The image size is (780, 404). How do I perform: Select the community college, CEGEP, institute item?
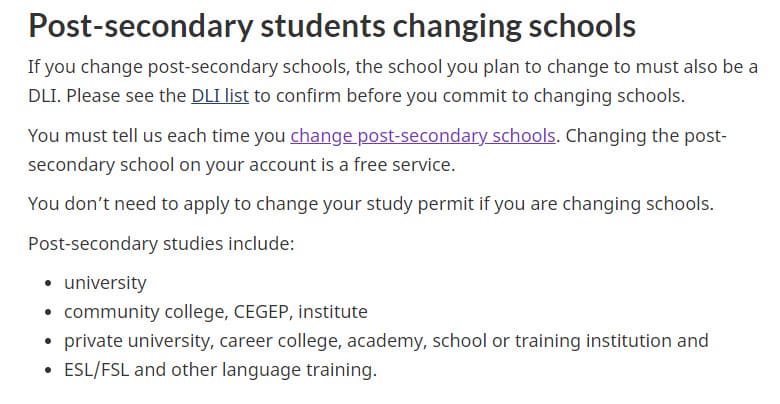click(x=216, y=312)
